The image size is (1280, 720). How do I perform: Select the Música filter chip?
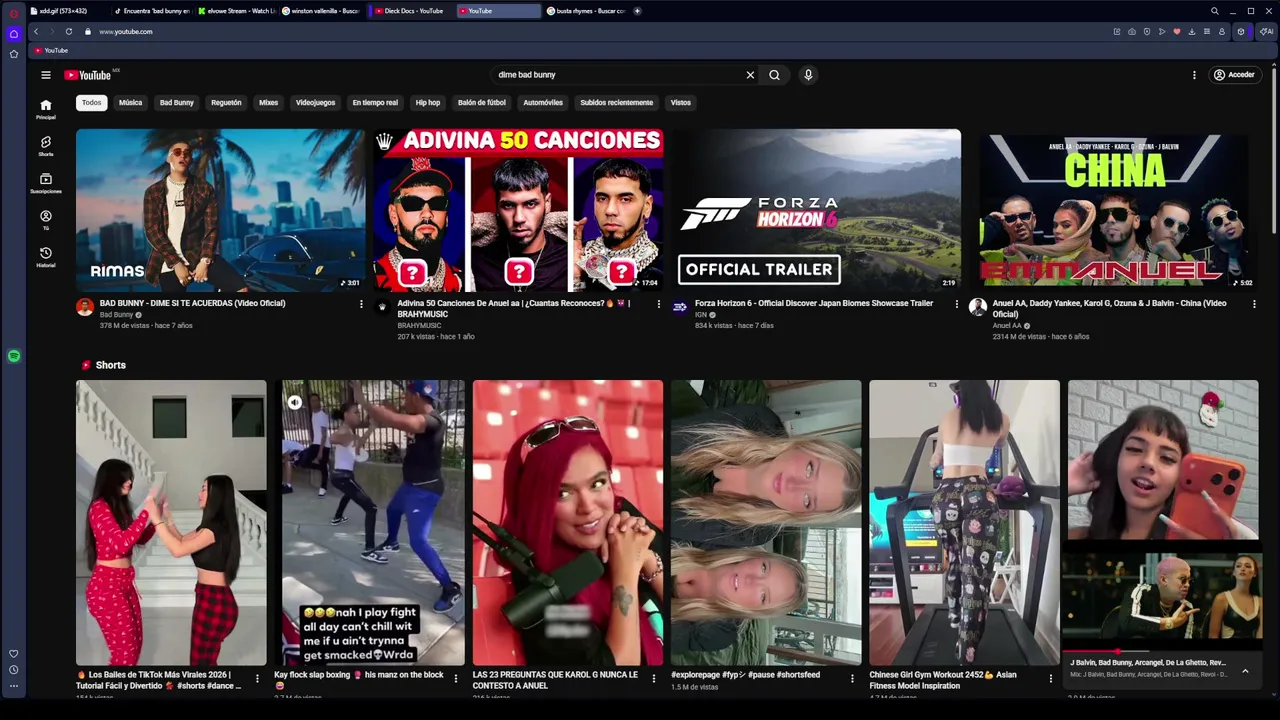[x=130, y=102]
